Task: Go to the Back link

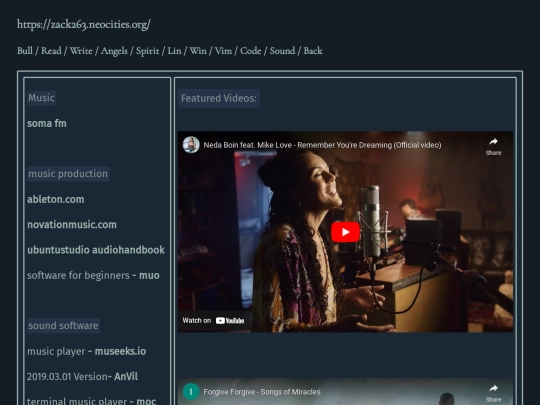Action: (x=313, y=51)
